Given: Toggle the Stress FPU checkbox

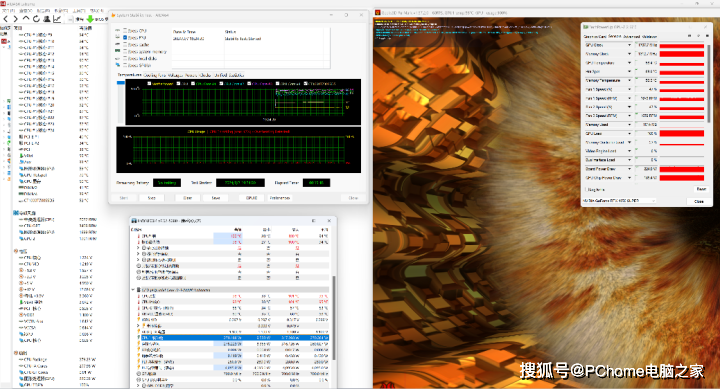Looking at the screenshot, I should point(125,38).
